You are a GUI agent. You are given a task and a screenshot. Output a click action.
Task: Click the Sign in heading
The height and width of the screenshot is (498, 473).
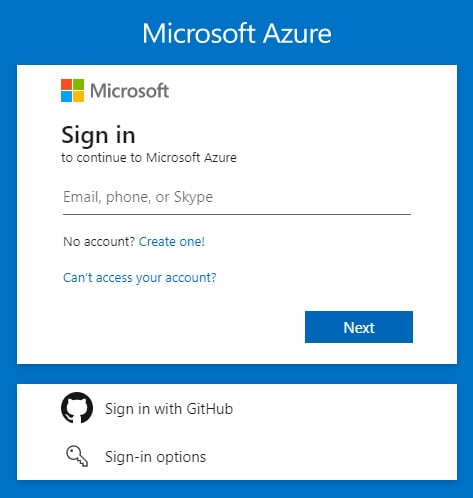click(x=98, y=135)
